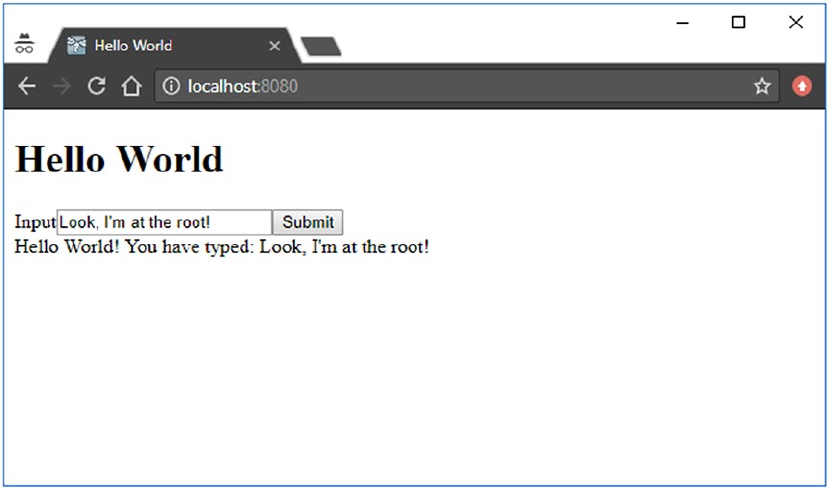Click the 'You have typed' result text
Image resolution: width=829 pixels, height=489 pixels.
point(222,247)
